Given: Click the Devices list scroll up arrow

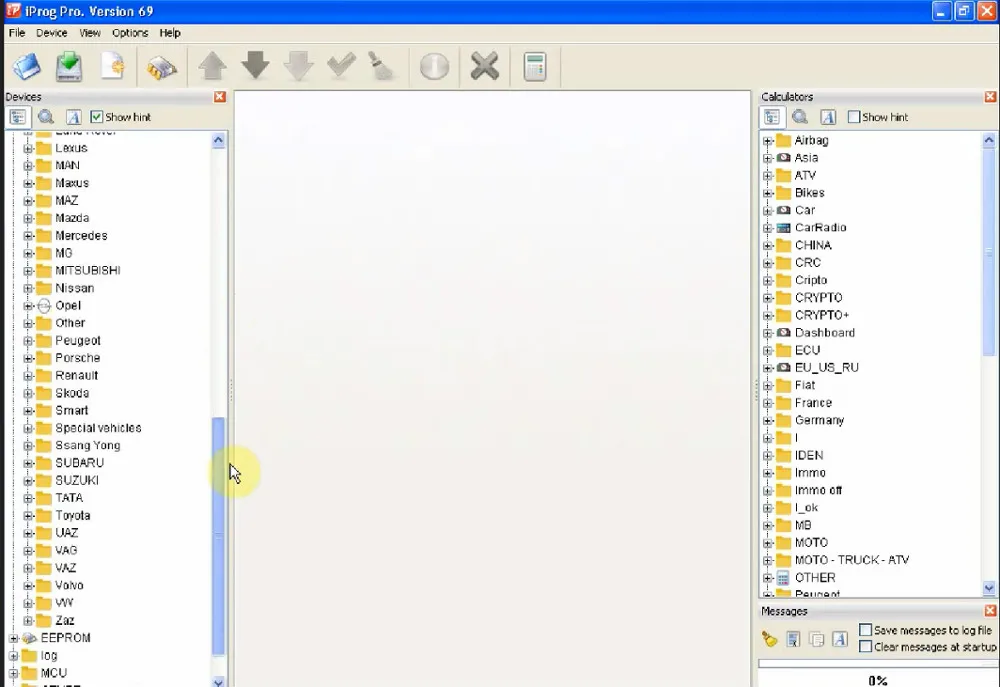Looking at the screenshot, I should pos(218,140).
